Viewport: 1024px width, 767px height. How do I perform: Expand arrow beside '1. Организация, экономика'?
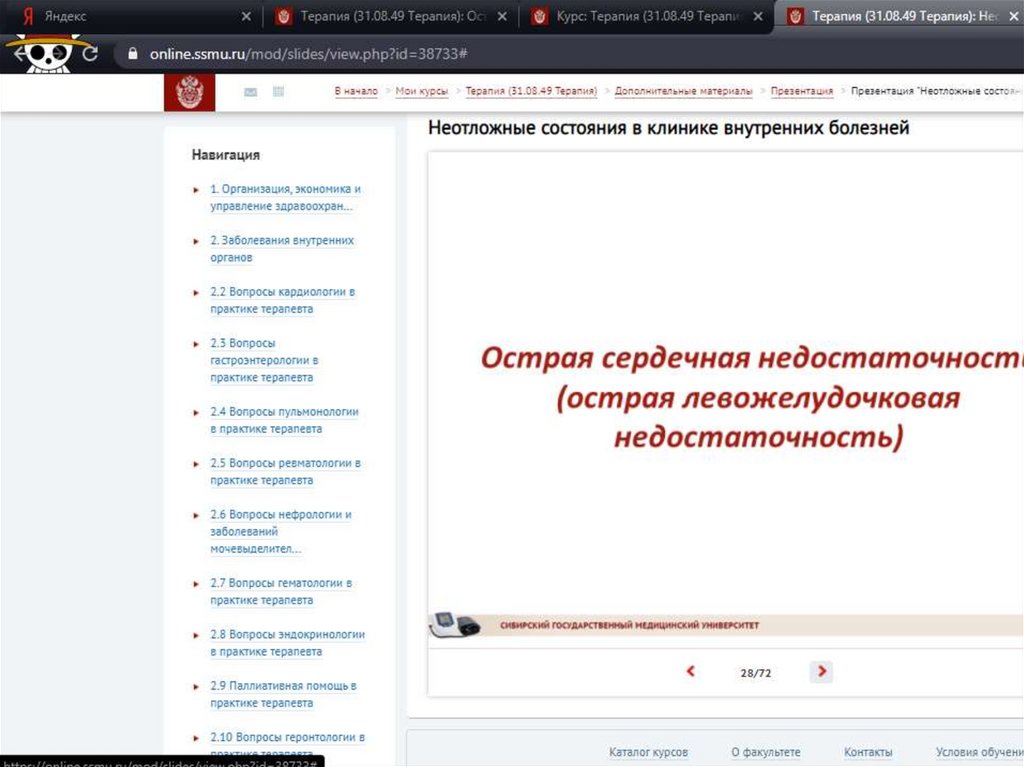[196, 190]
